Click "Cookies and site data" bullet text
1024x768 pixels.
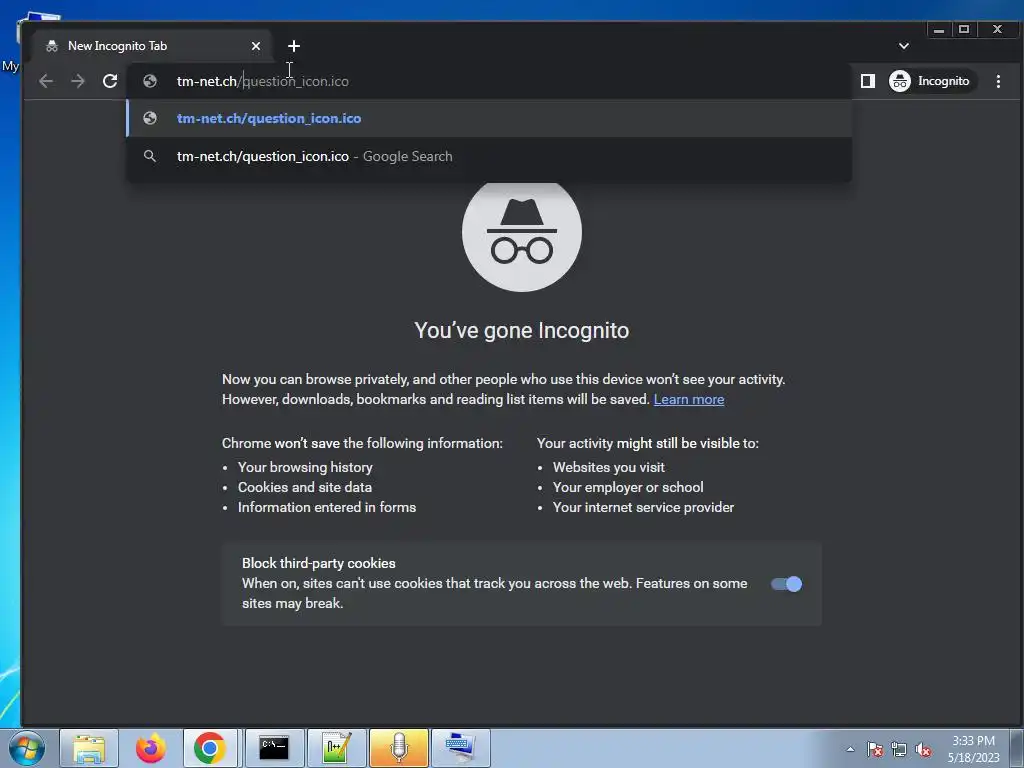click(305, 487)
